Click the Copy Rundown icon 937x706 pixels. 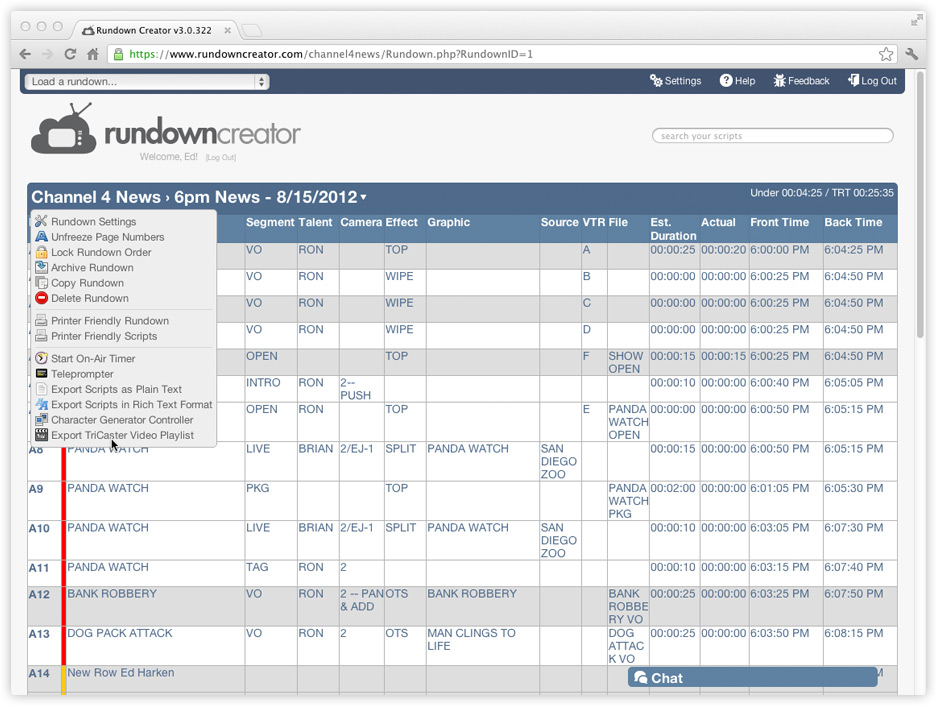click(41, 283)
